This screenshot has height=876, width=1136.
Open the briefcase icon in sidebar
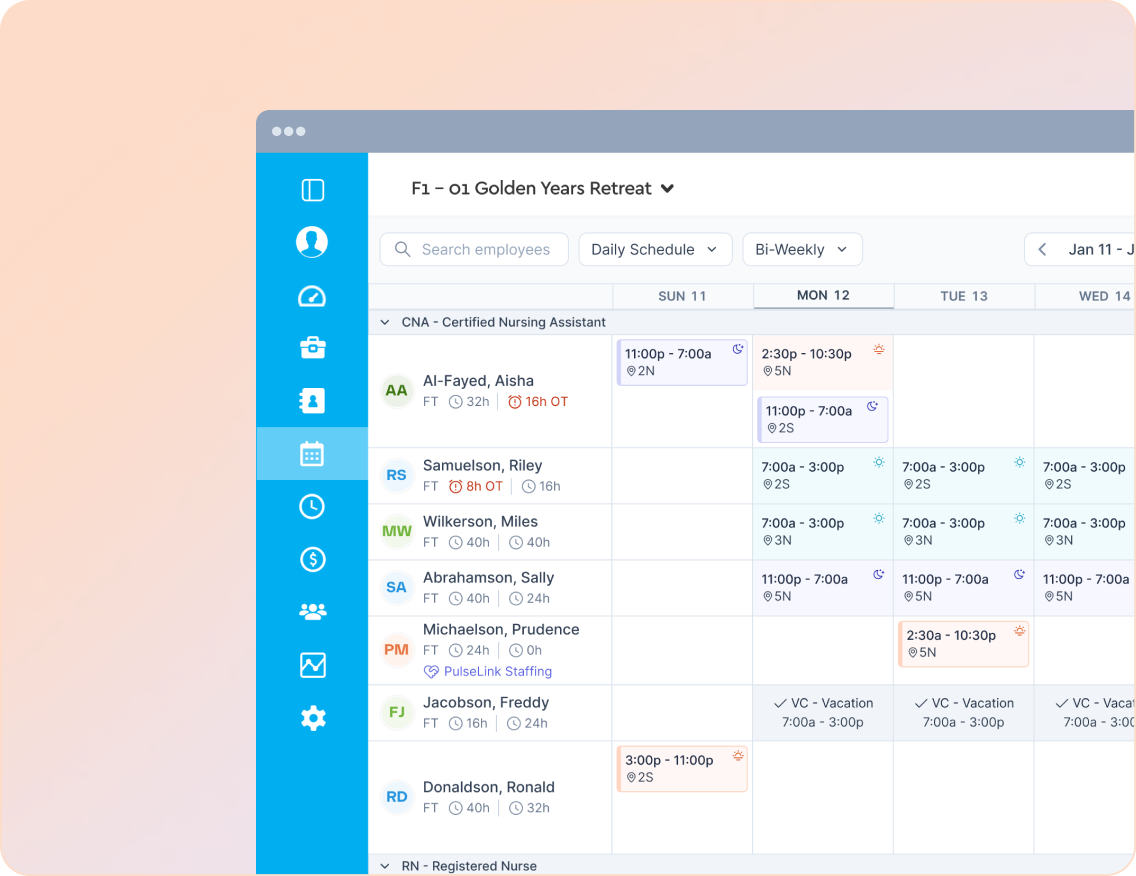pyautogui.click(x=312, y=348)
